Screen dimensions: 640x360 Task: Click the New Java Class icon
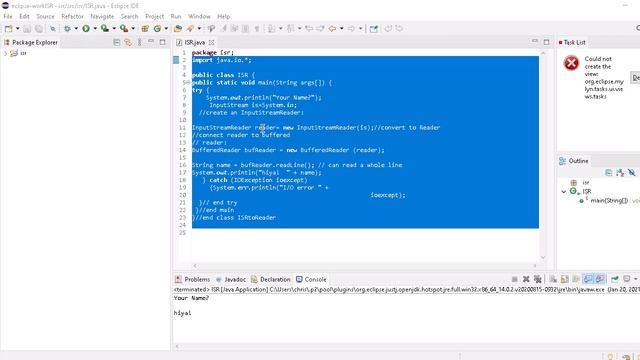157,29
